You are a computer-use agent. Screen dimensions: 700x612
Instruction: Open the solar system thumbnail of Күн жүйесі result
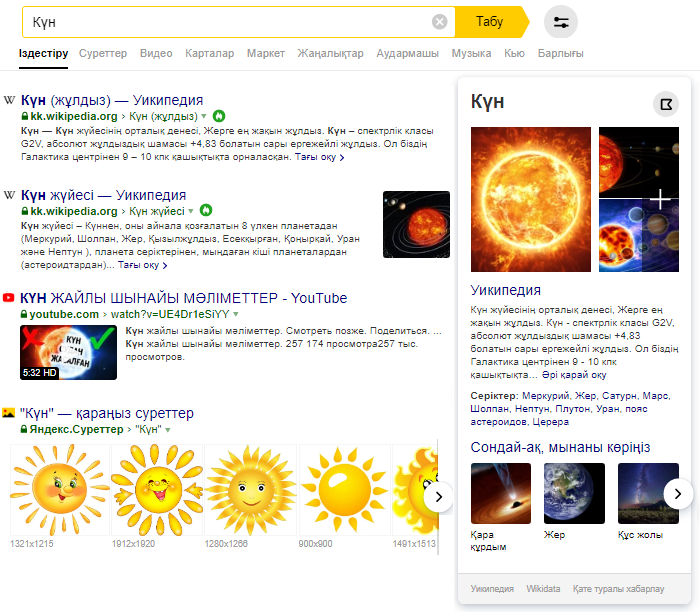[x=417, y=225]
